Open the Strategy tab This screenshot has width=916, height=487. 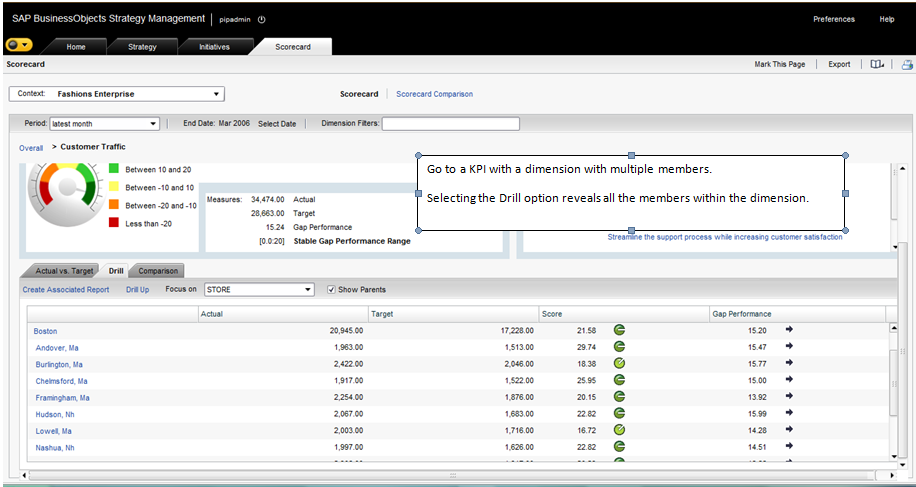click(142, 47)
